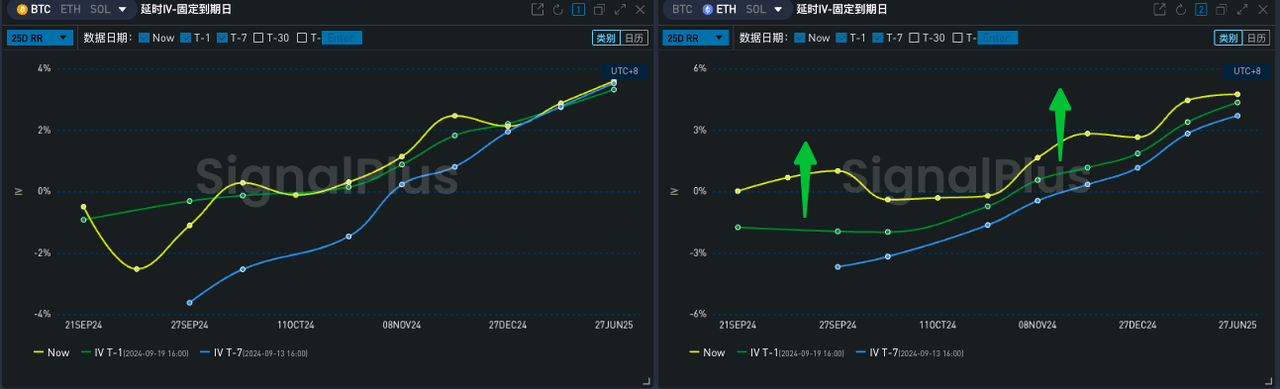
Task: Click the T- days input in BTC panel
Action: pos(342,38)
